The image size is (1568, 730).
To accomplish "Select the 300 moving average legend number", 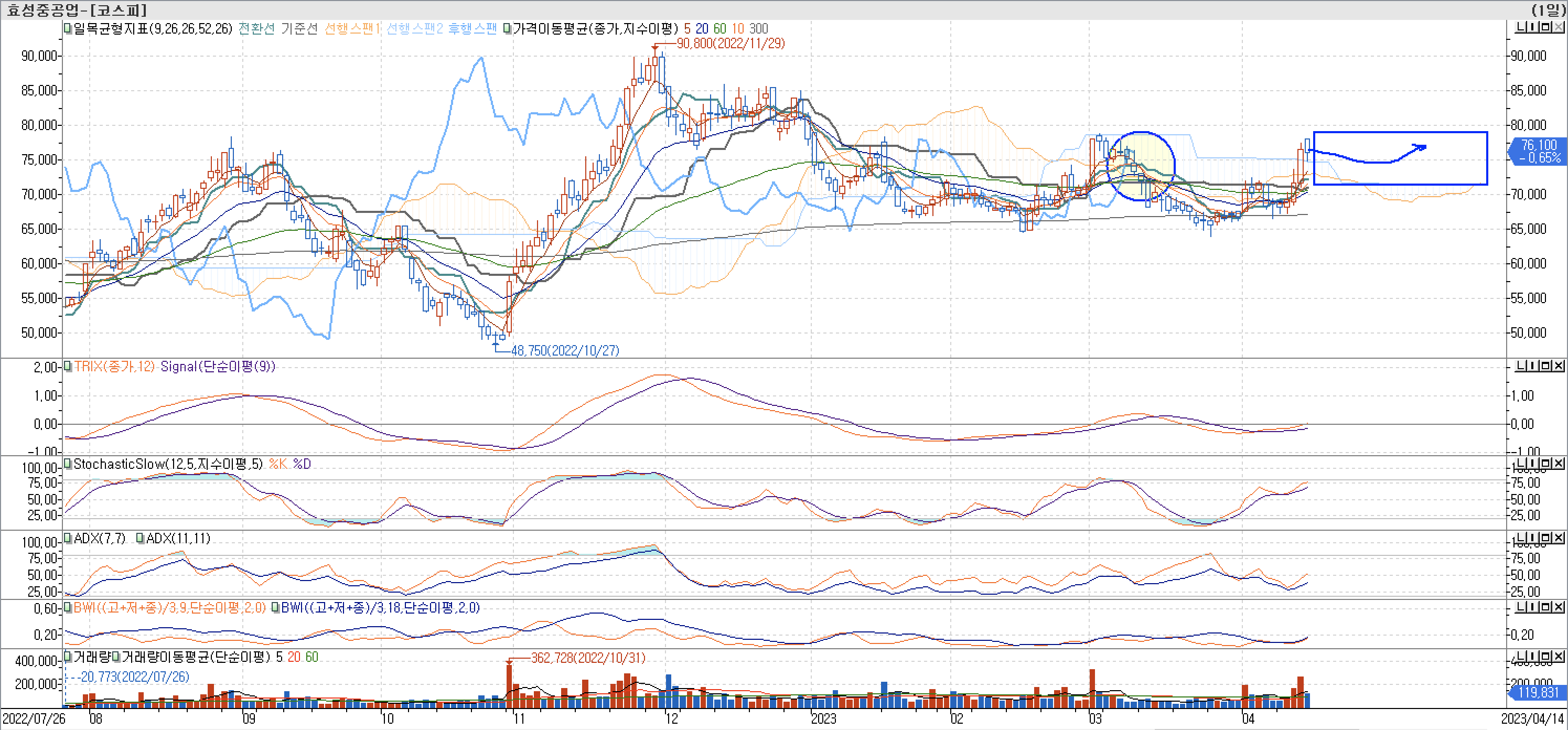I will pos(758,29).
